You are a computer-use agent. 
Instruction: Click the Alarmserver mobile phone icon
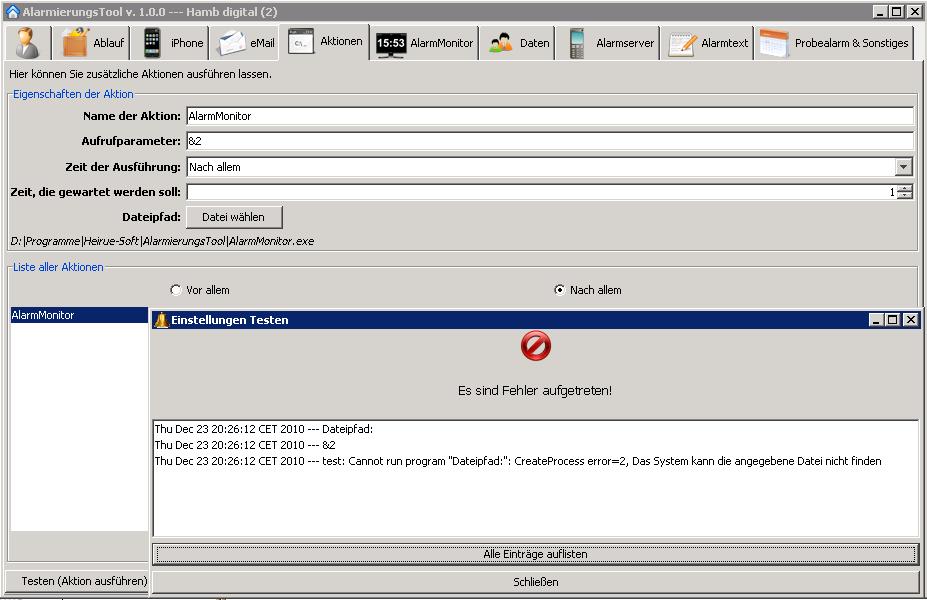(x=577, y=43)
